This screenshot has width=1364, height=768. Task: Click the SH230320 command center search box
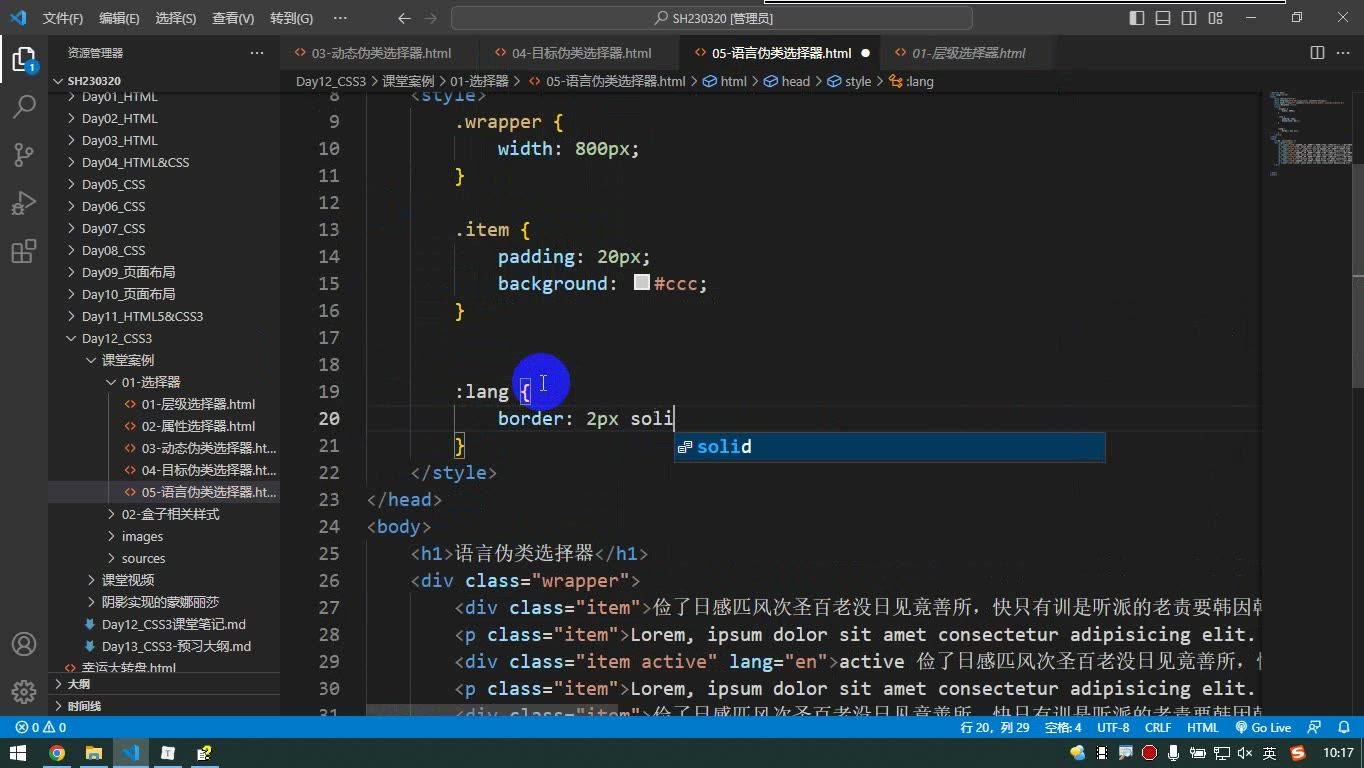click(712, 18)
